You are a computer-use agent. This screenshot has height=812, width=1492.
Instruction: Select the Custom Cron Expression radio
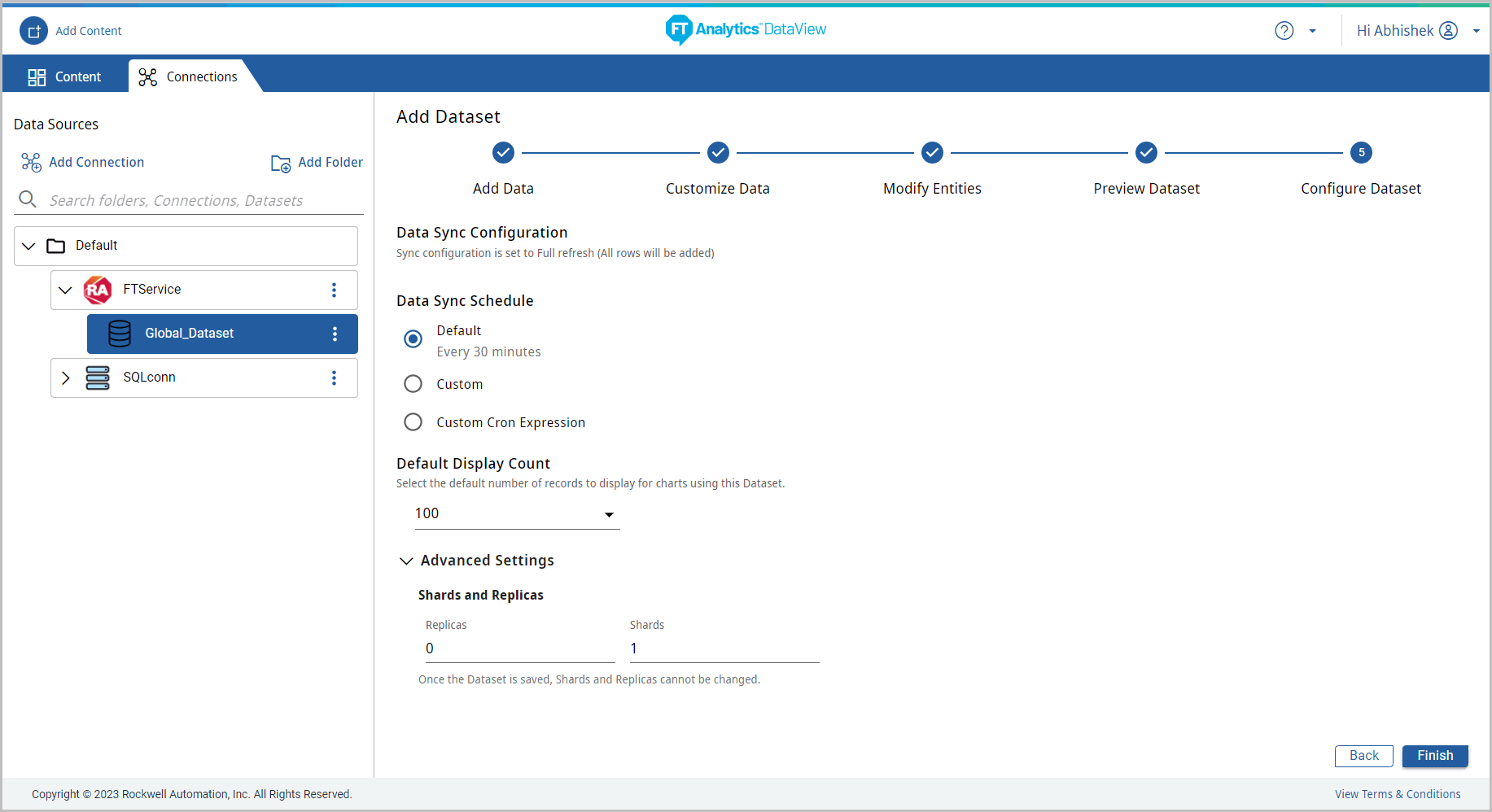coord(413,421)
